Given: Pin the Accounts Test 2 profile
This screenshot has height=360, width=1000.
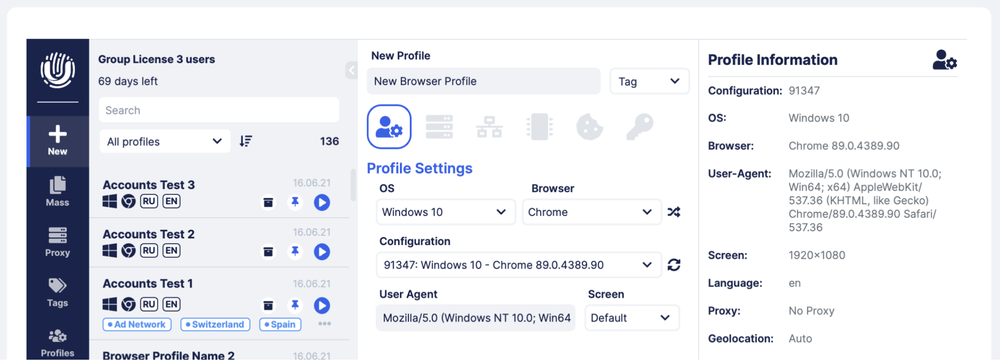Looking at the screenshot, I should pyautogui.click(x=295, y=251).
